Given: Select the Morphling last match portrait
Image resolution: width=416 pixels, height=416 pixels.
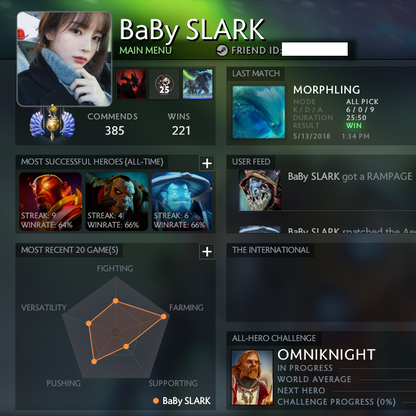Looking at the screenshot, I should point(259,112).
